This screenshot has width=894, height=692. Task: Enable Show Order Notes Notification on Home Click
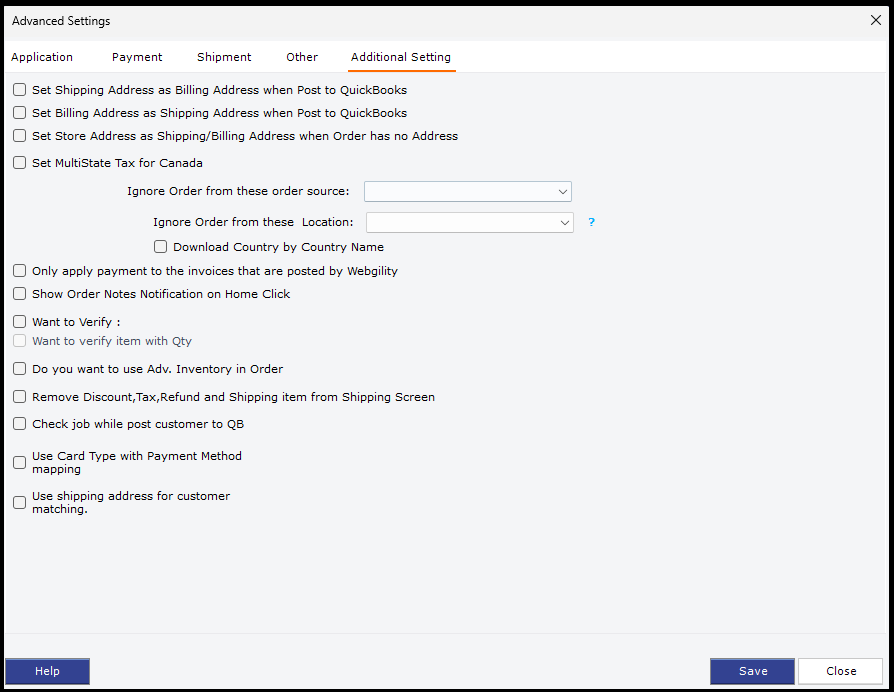[20, 294]
